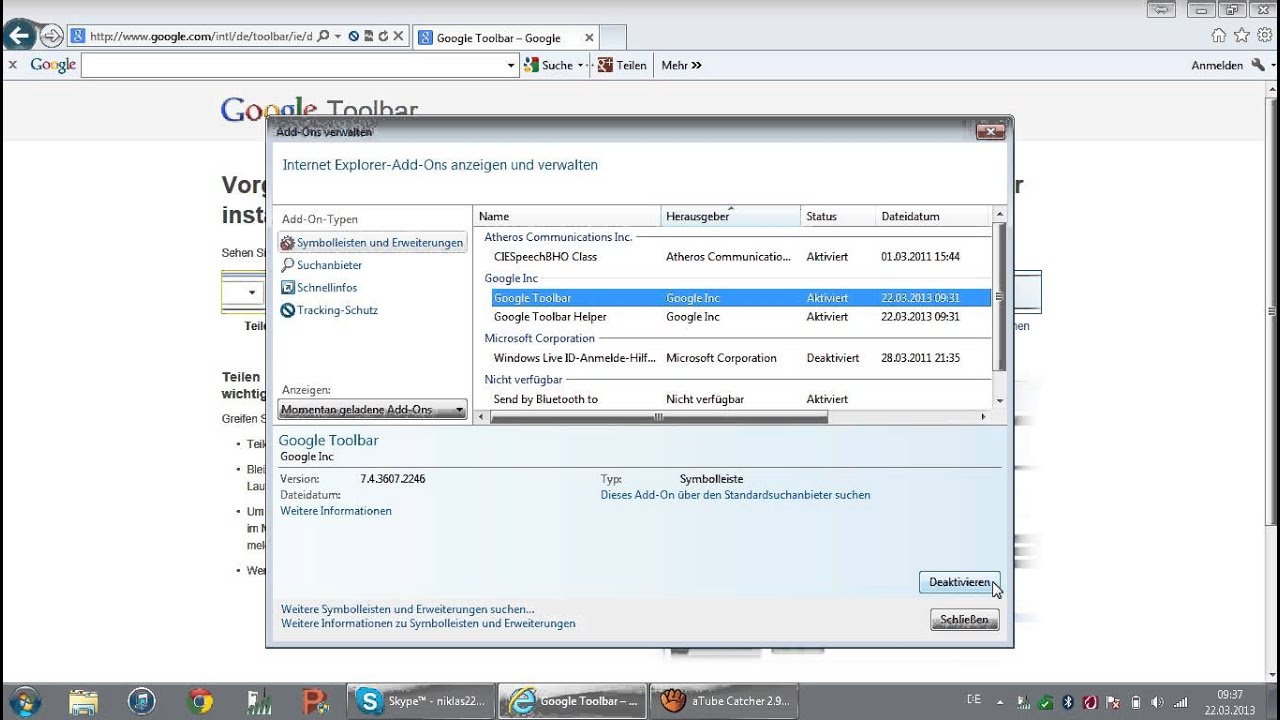Click the refresh icon in address bar
This screenshot has width=1280, height=720.
click(x=383, y=37)
